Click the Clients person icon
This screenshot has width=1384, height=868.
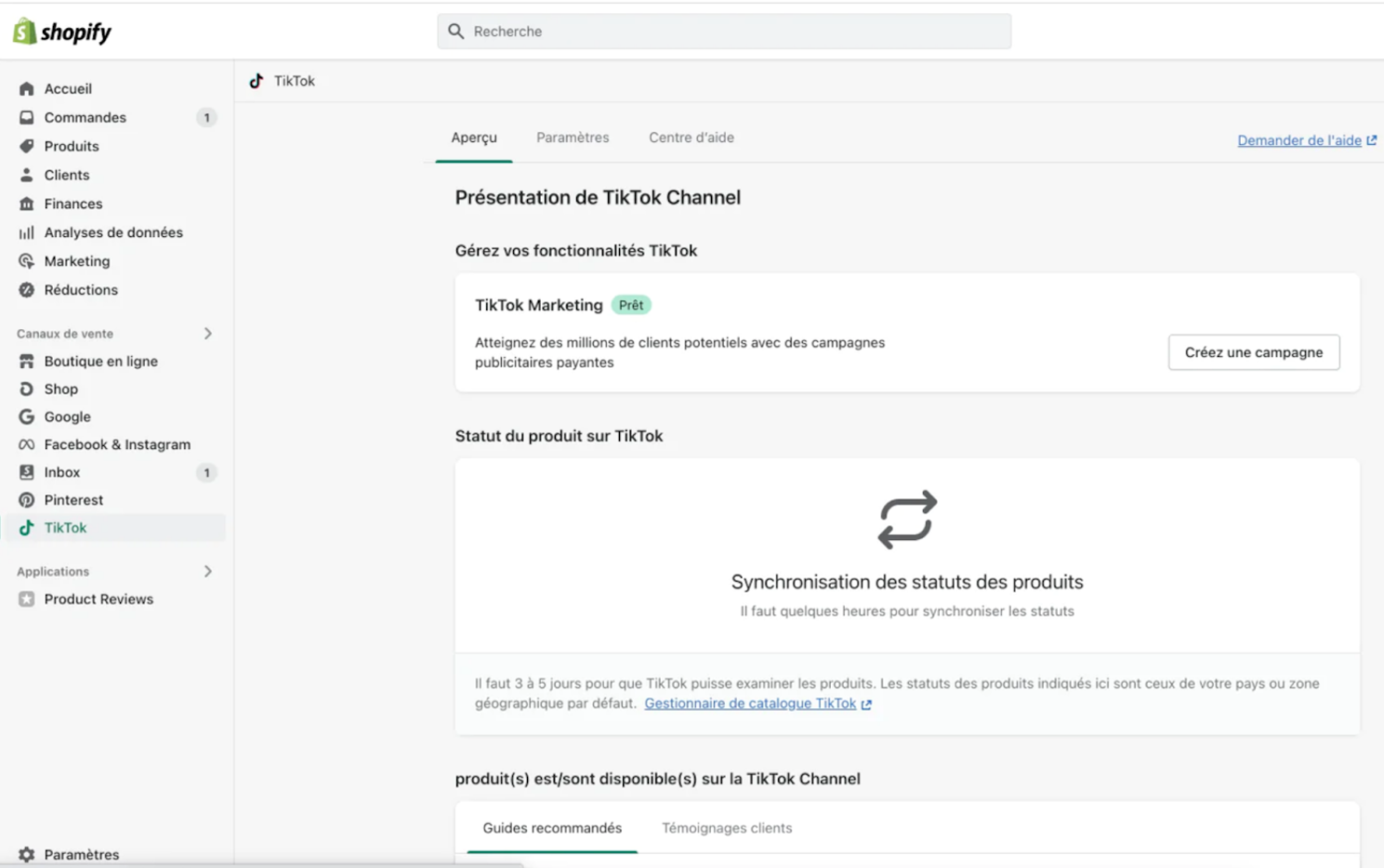tap(27, 175)
